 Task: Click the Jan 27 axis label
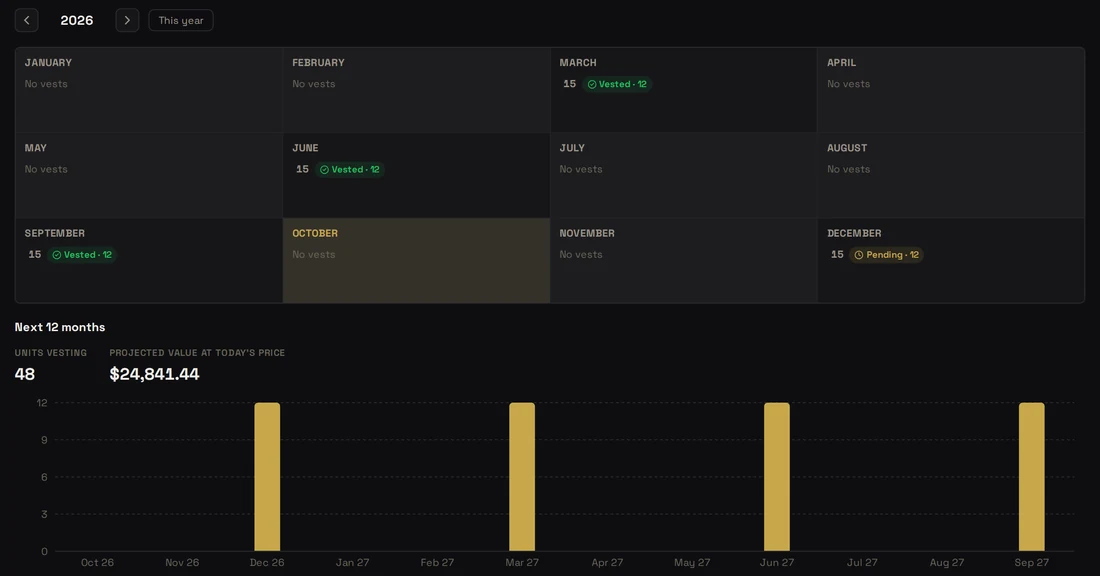coord(352,563)
